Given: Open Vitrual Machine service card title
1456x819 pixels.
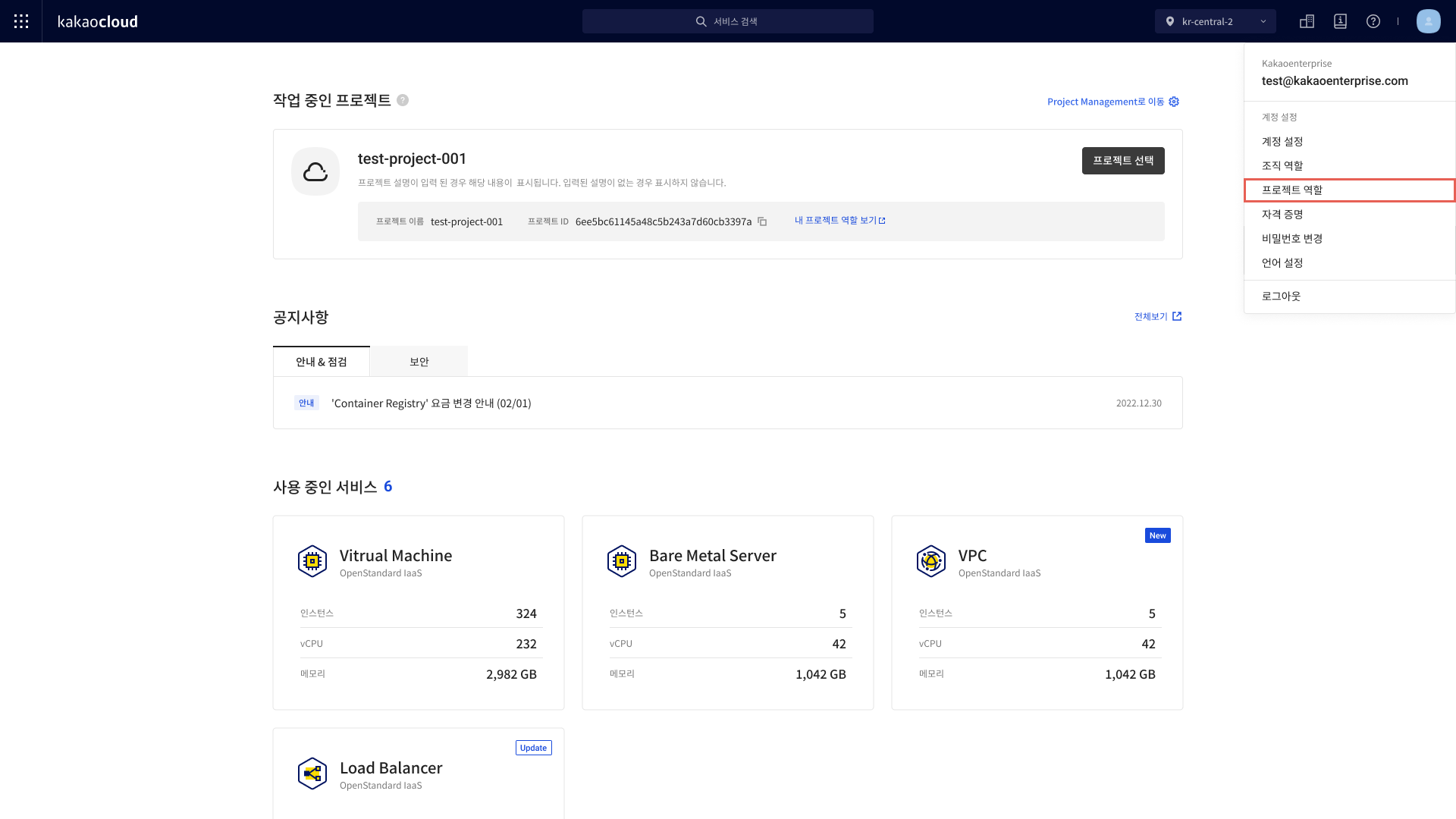Looking at the screenshot, I should pyautogui.click(x=396, y=556).
